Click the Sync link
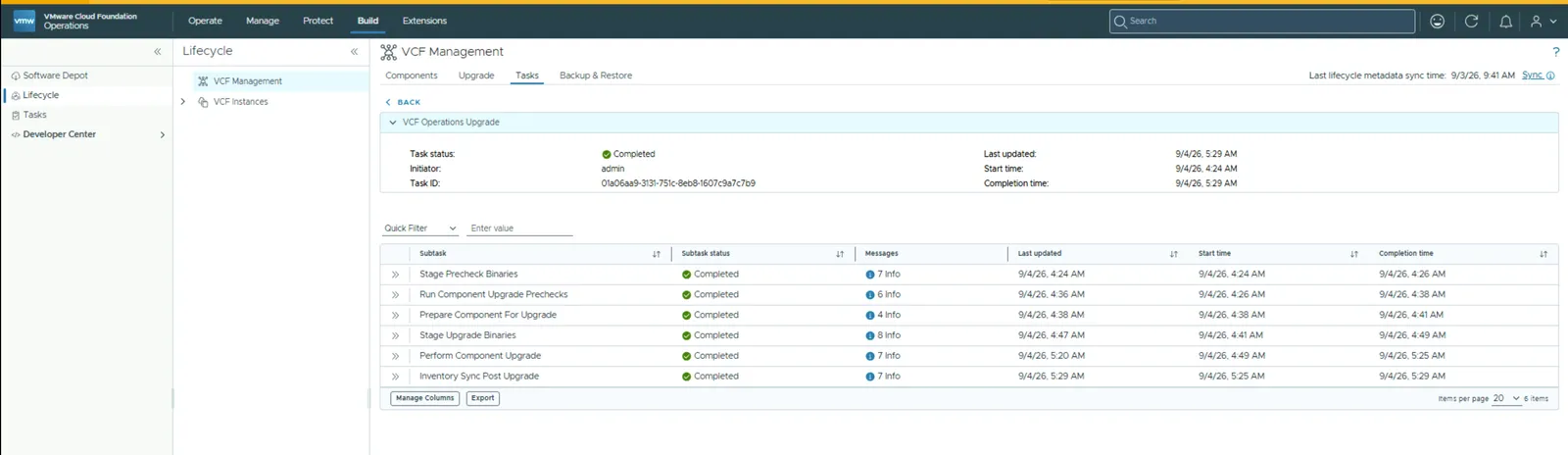 click(1532, 76)
